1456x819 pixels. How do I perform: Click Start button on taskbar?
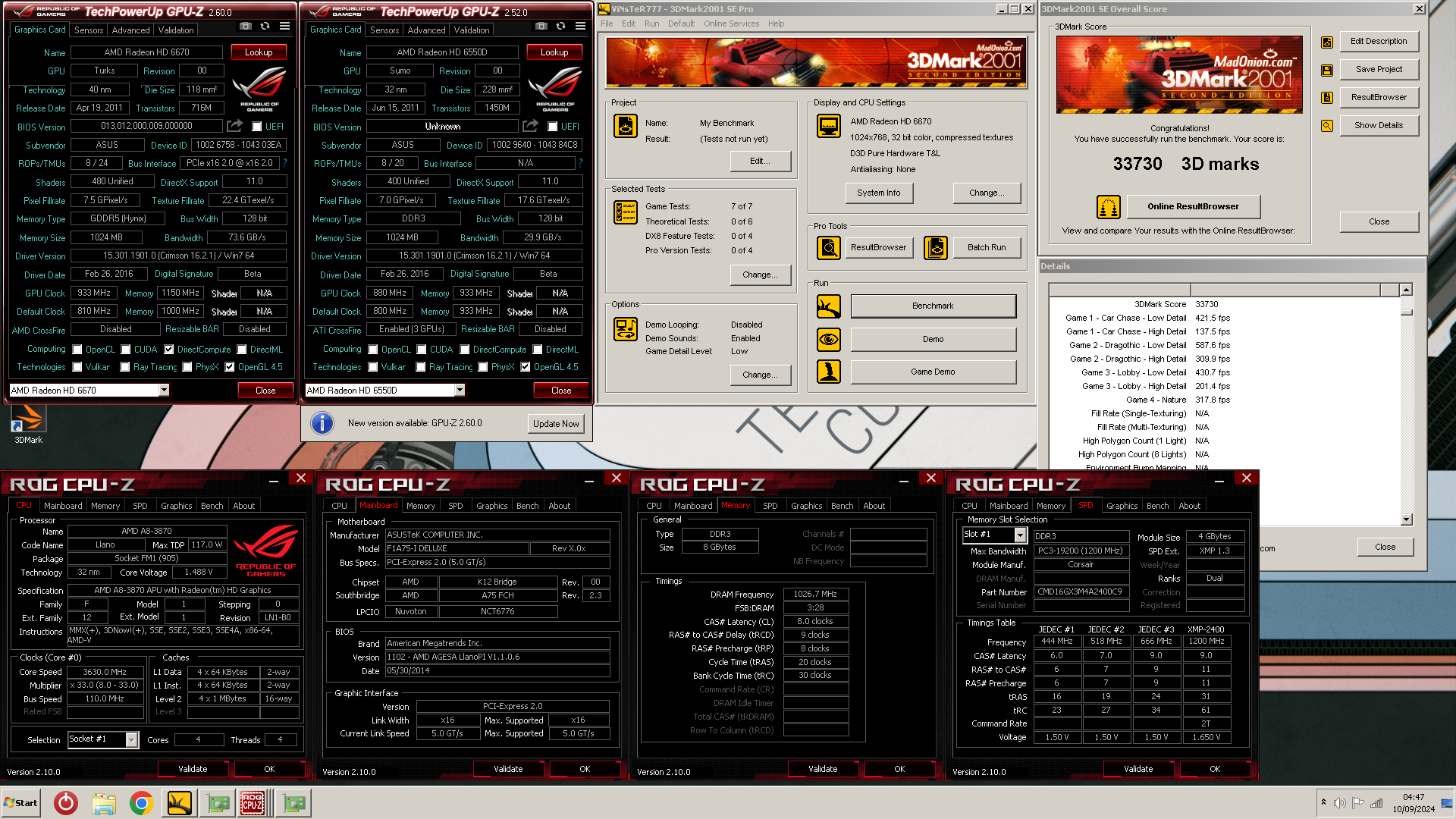coord(20,803)
